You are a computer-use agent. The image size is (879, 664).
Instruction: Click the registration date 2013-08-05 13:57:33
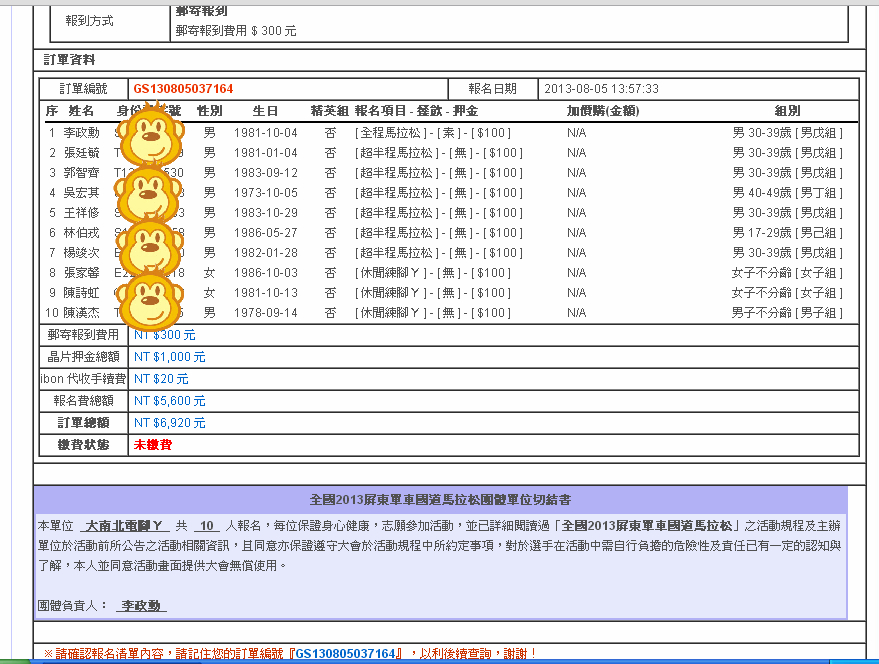[601, 89]
